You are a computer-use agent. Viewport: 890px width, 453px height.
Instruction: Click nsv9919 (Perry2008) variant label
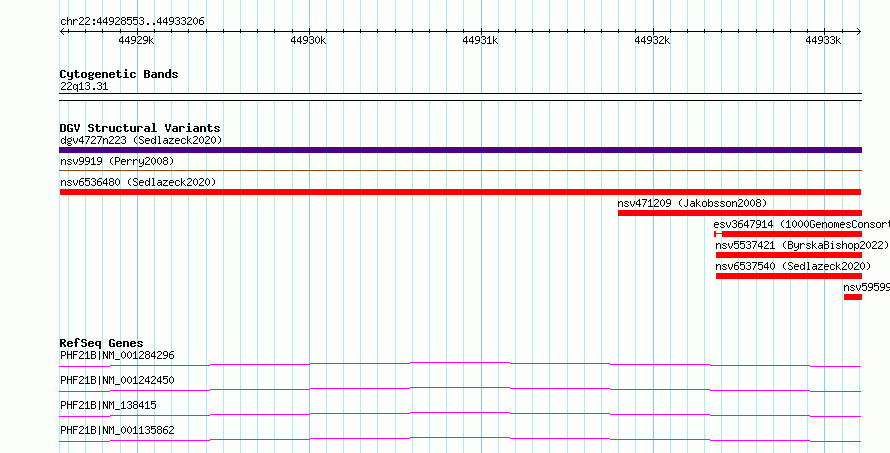tap(117, 161)
